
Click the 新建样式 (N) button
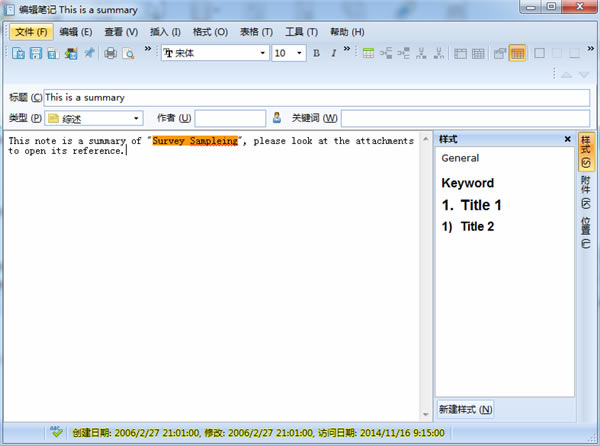coord(466,409)
